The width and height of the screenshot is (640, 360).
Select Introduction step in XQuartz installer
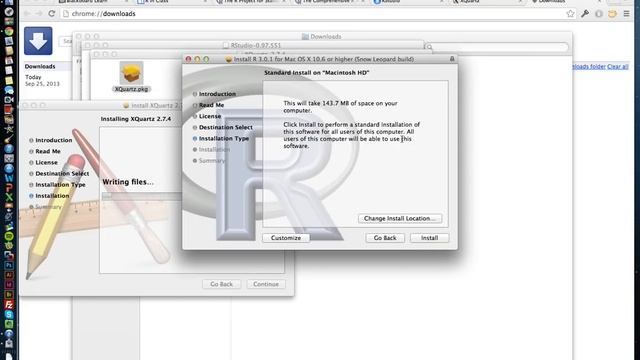(53, 140)
